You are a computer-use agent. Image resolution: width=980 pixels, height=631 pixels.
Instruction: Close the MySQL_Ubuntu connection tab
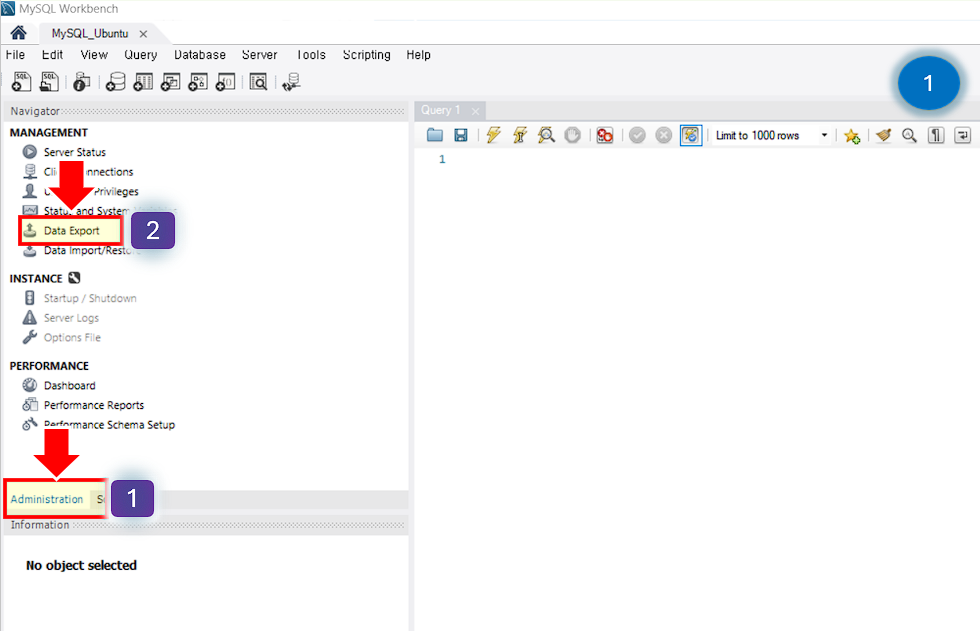click(143, 34)
